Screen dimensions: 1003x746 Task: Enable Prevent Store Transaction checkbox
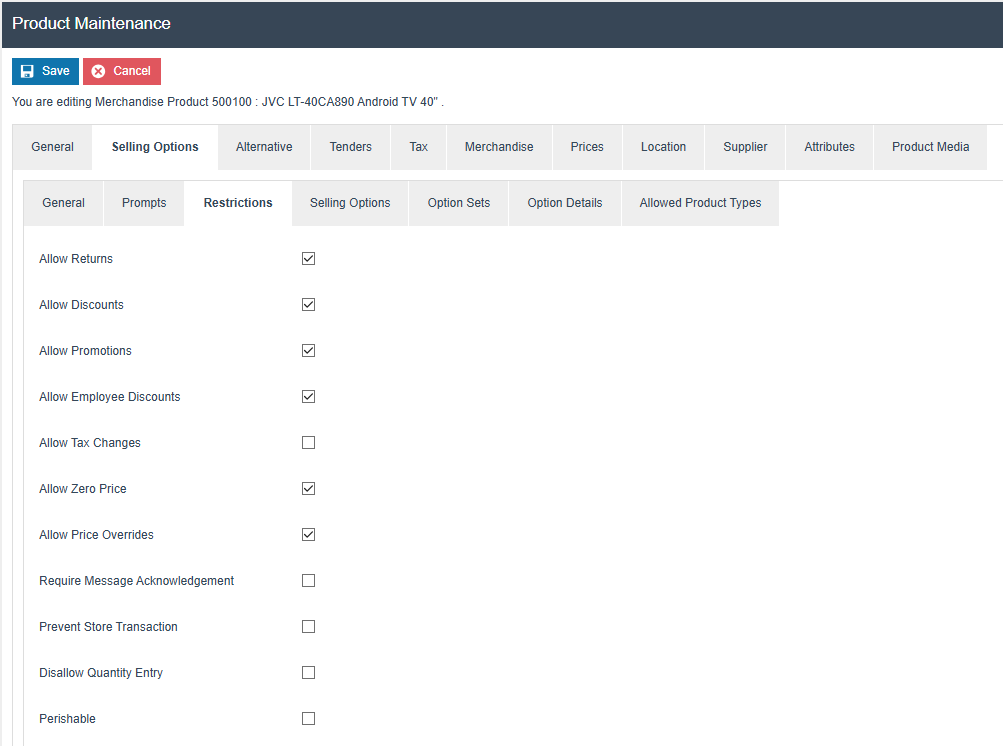(x=308, y=627)
